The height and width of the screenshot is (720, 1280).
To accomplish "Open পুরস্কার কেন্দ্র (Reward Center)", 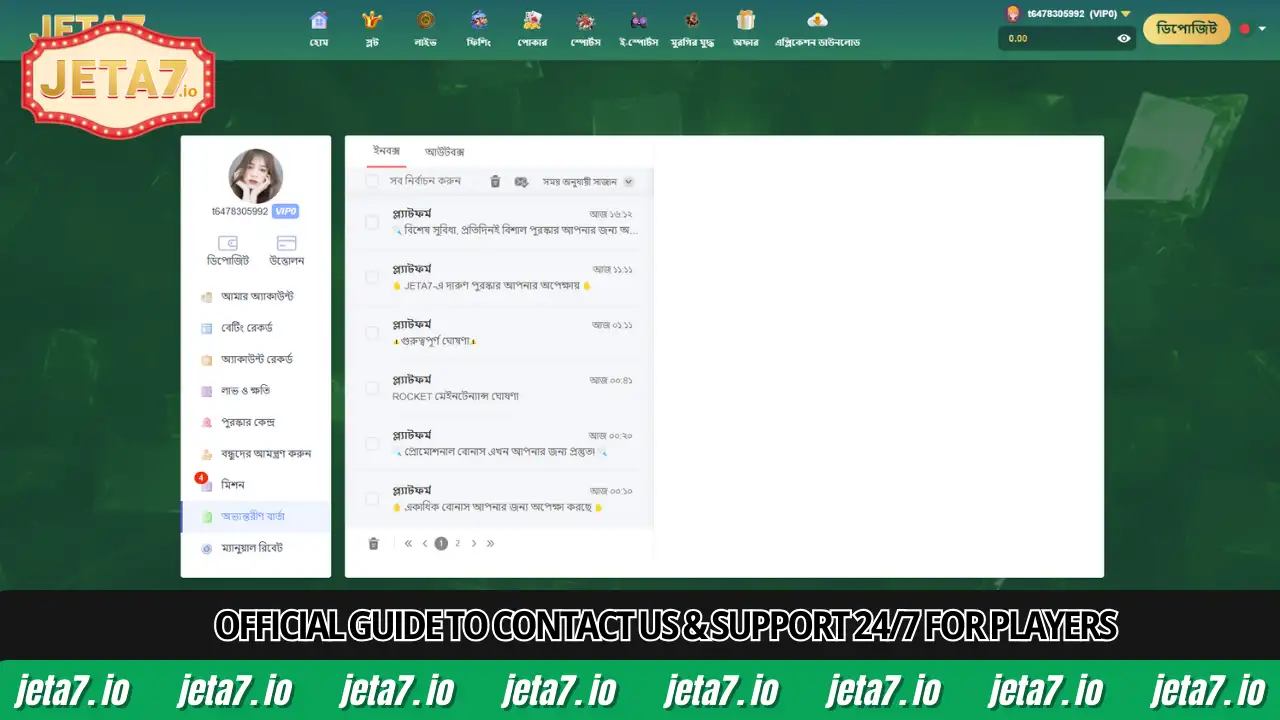I will click(256, 422).
